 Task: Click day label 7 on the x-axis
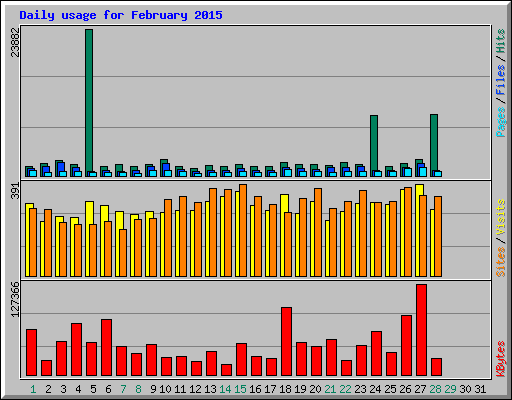coord(123,389)
